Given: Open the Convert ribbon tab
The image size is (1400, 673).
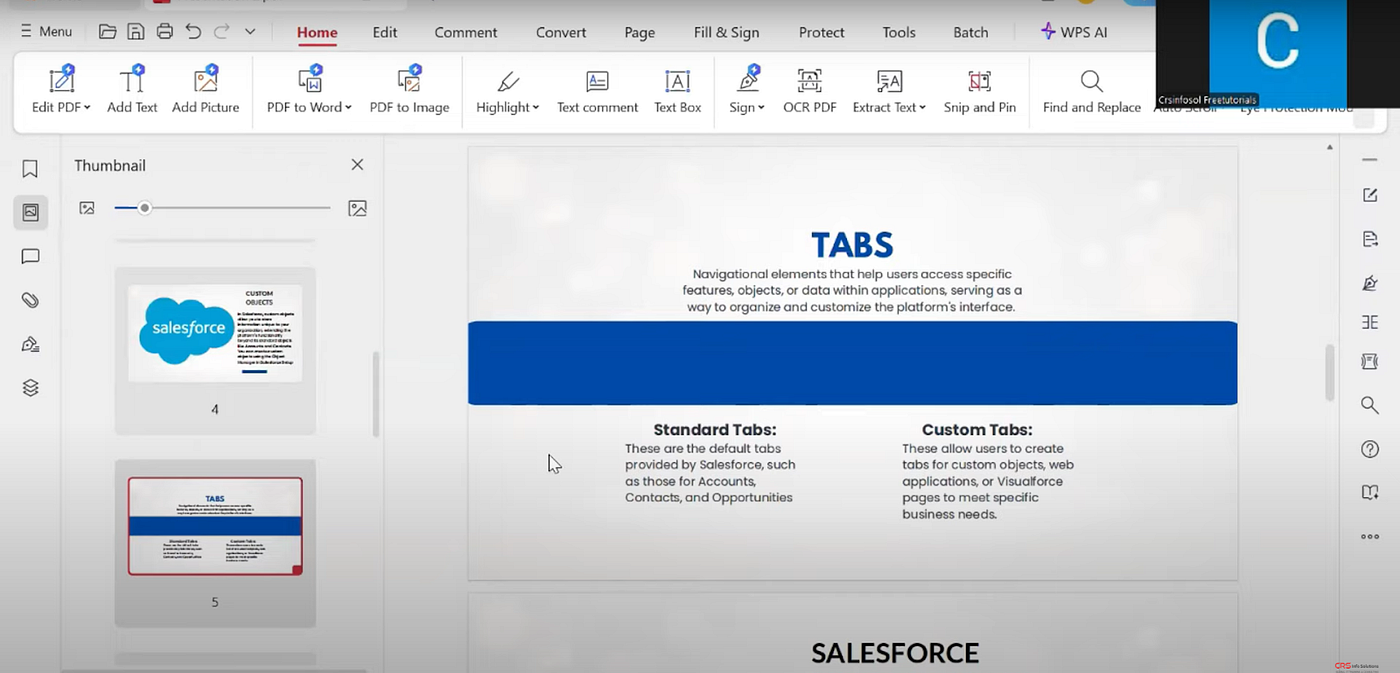Looking at the screenshot, I should coord(561,32).
